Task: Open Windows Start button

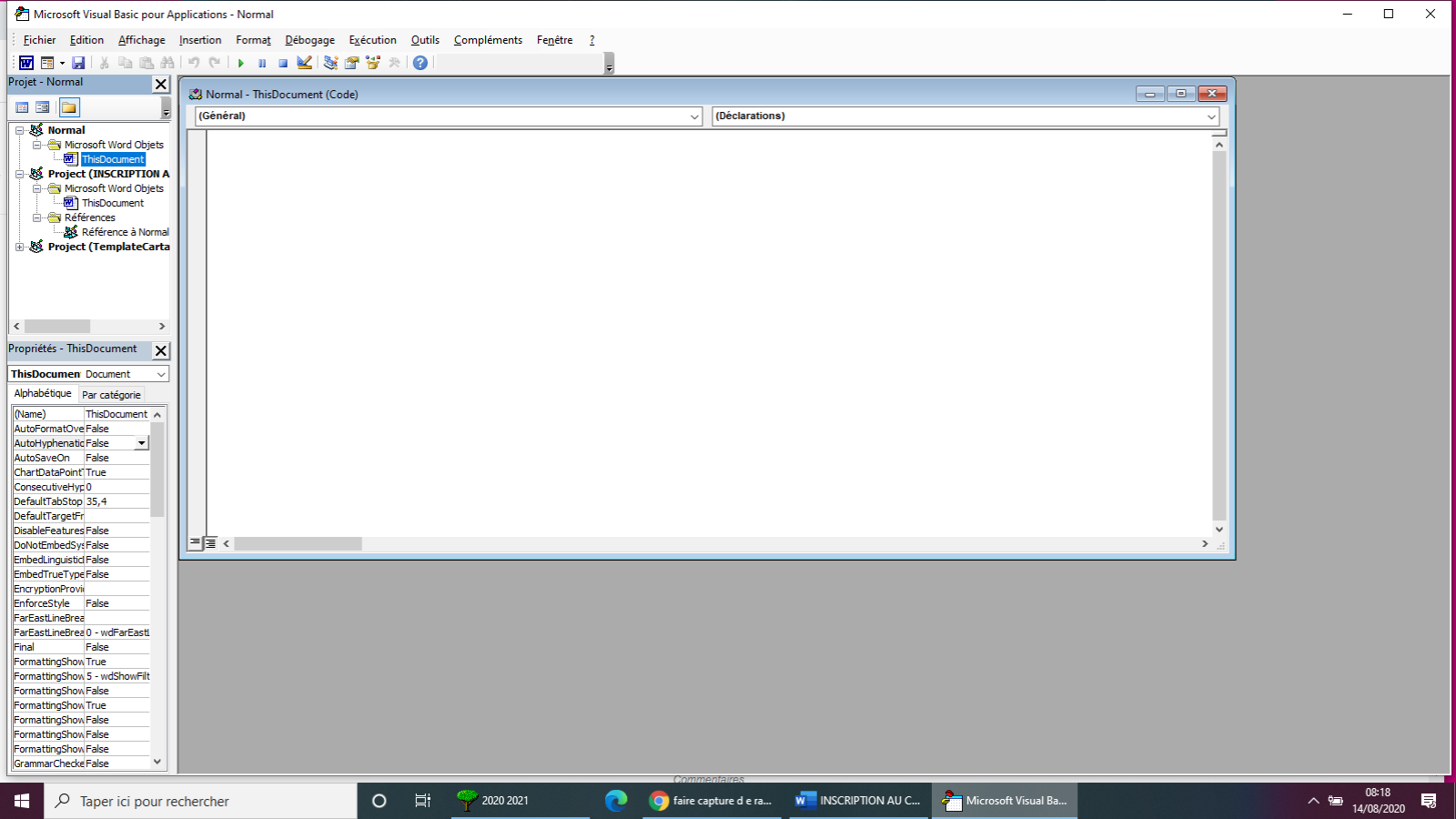Action: [22, 801]
